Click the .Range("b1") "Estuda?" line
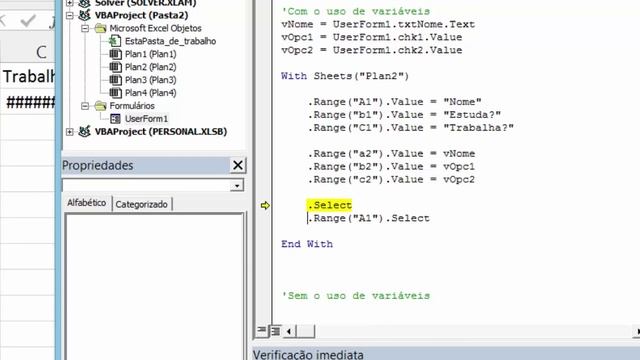 point(404,115)
